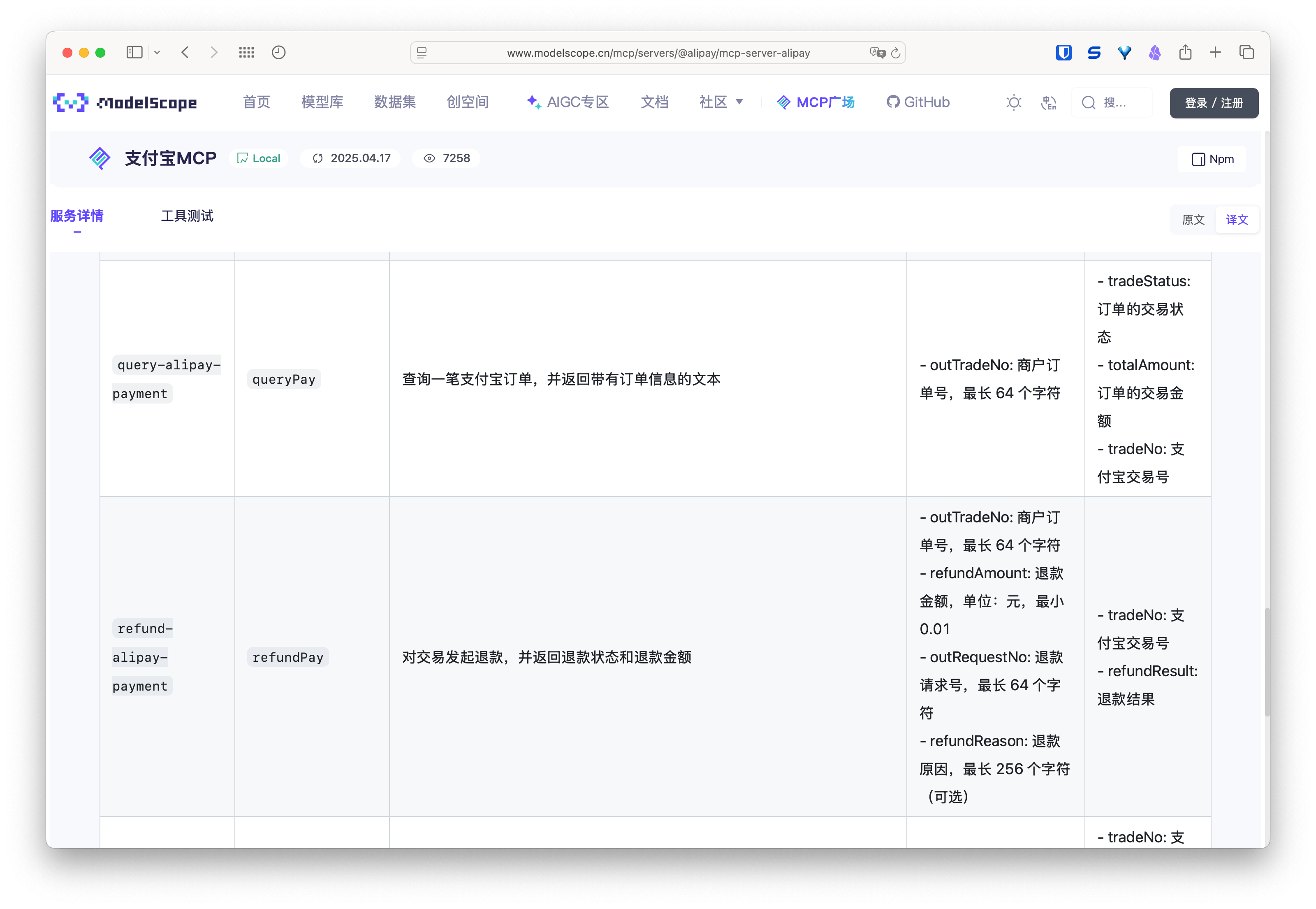Open the 文档 nav item
Screen dimensions: 1316x909
[x=654, y=102]
